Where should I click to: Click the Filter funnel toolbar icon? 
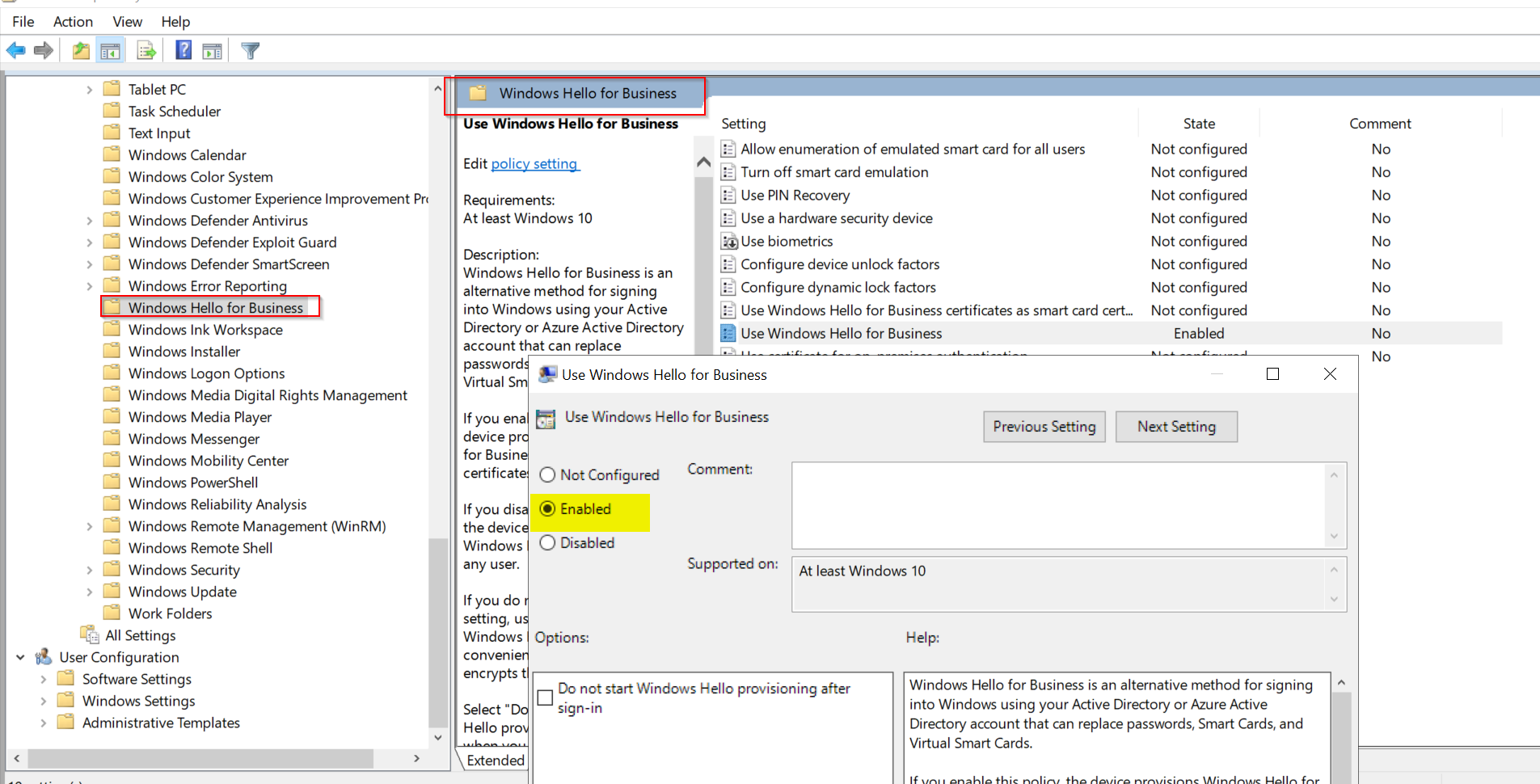[x=251, y=51]
